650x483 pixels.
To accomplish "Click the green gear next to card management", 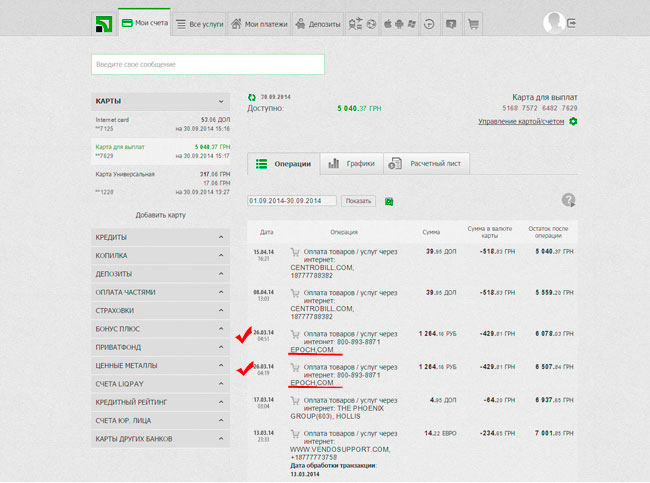I will pos(573,122).
